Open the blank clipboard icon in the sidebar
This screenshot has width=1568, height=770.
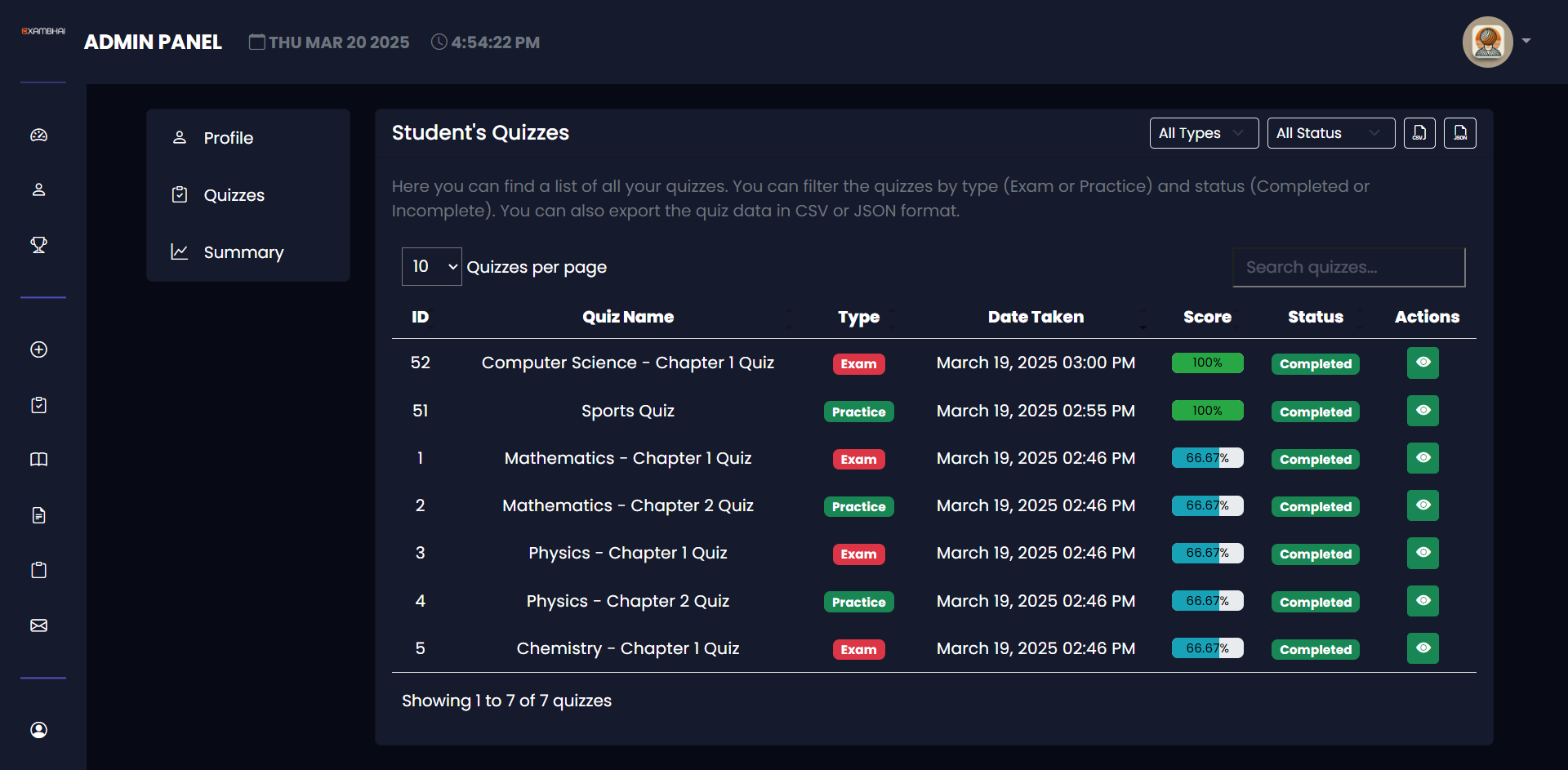38,570
